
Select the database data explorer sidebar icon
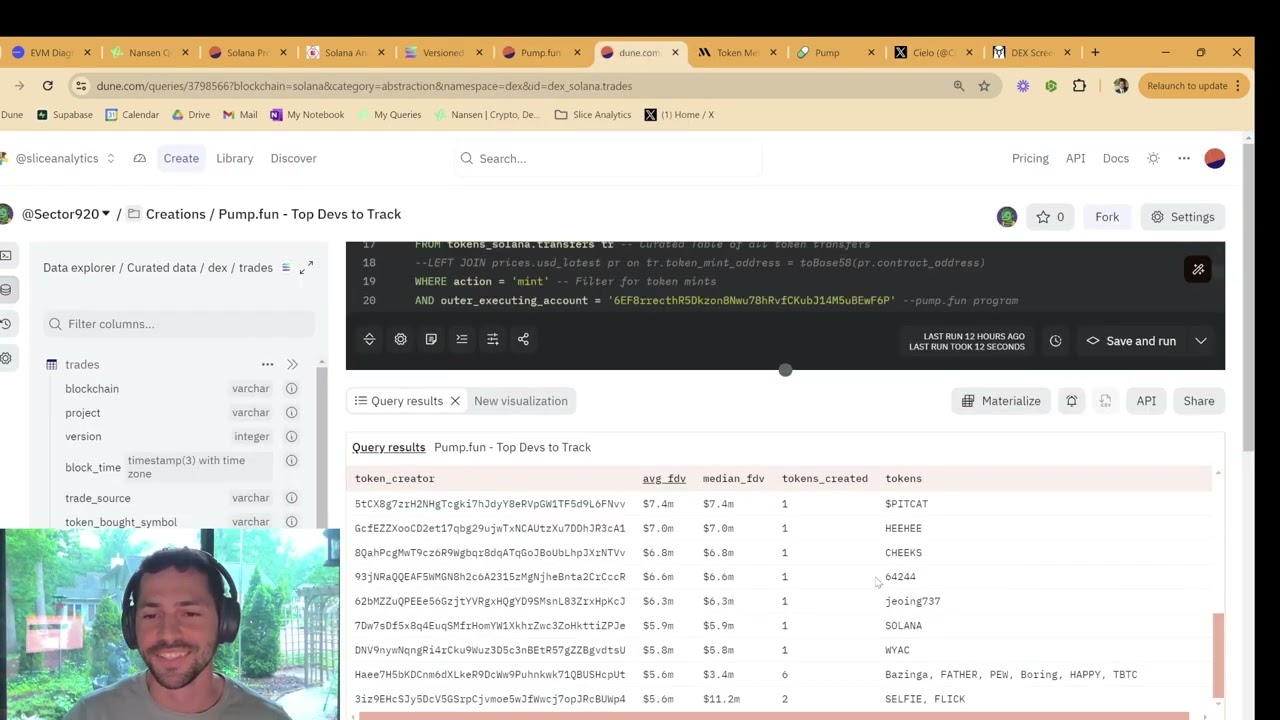(x=5, y=290)
